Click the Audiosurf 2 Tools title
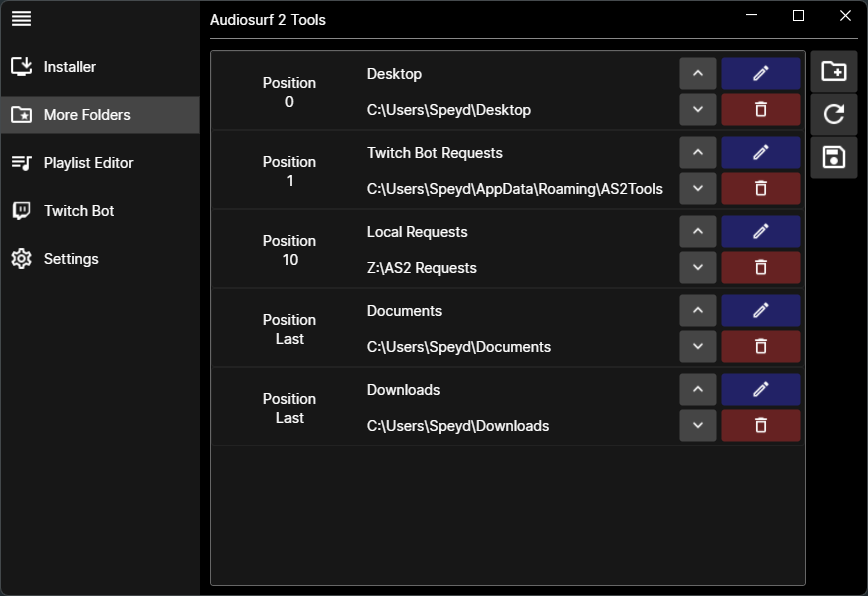Screen dimensions: 868x596 267,20
